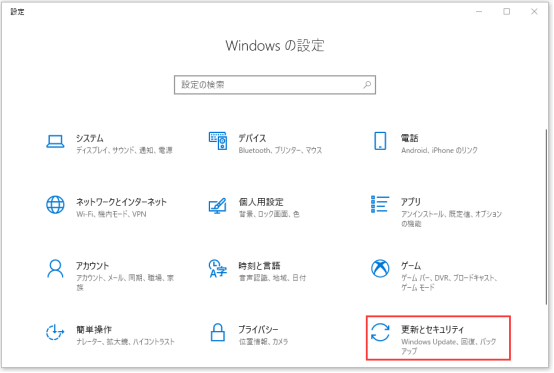The image size is (554, 373).
Task: Click the magnifier search icon
Action: [x=367, y=85]
